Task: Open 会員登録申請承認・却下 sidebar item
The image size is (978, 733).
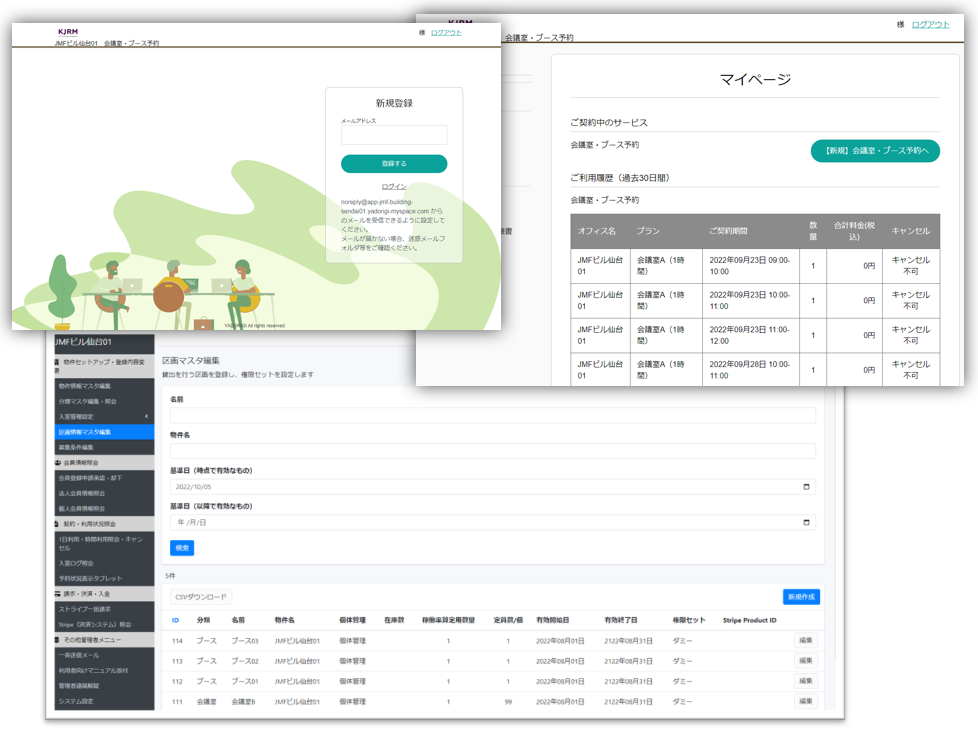Action: (104, 478)
